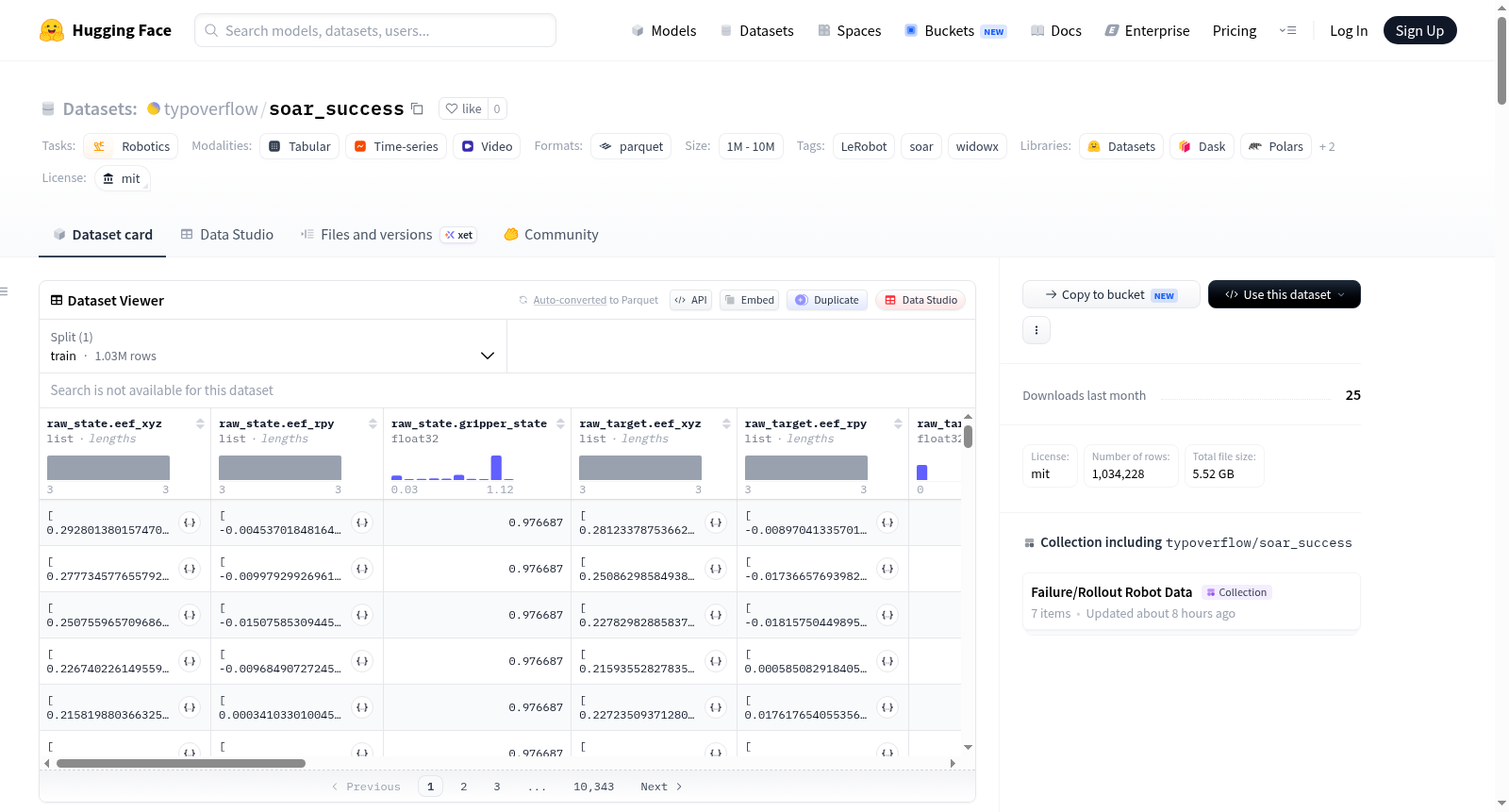Open the Community tab

pyautogui.click(x=551, y=234)
